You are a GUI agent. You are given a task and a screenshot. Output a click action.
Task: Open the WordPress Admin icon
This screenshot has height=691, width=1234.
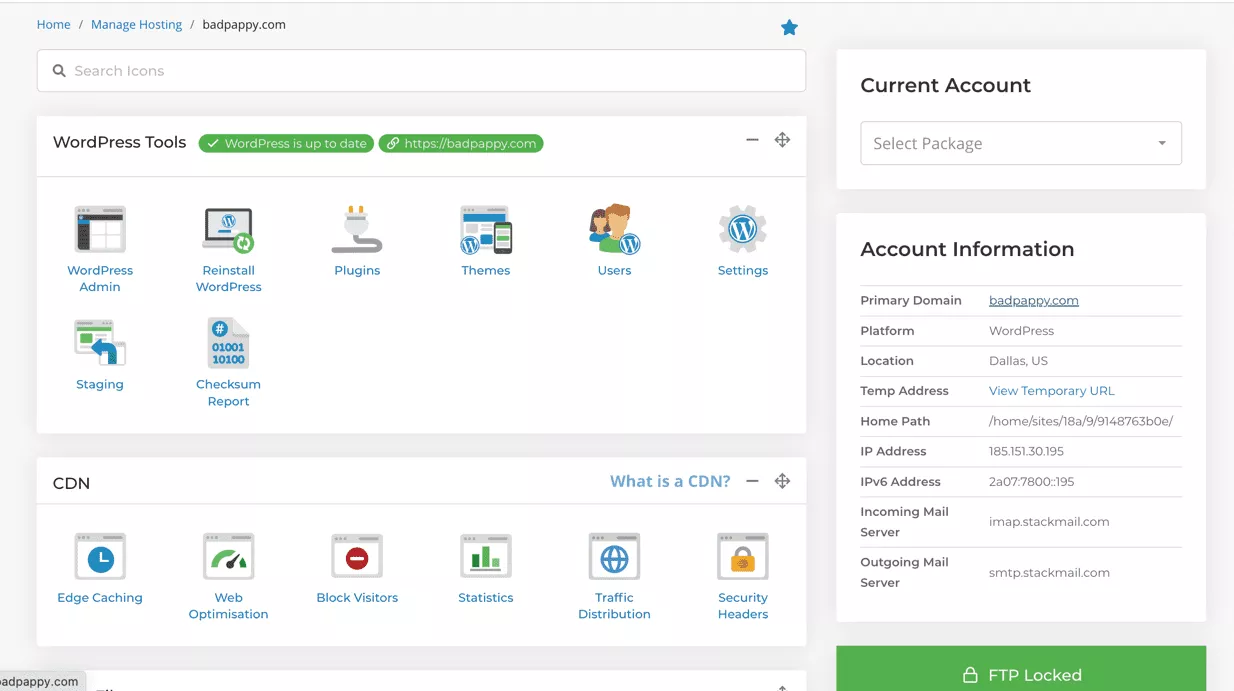(100, 230)
